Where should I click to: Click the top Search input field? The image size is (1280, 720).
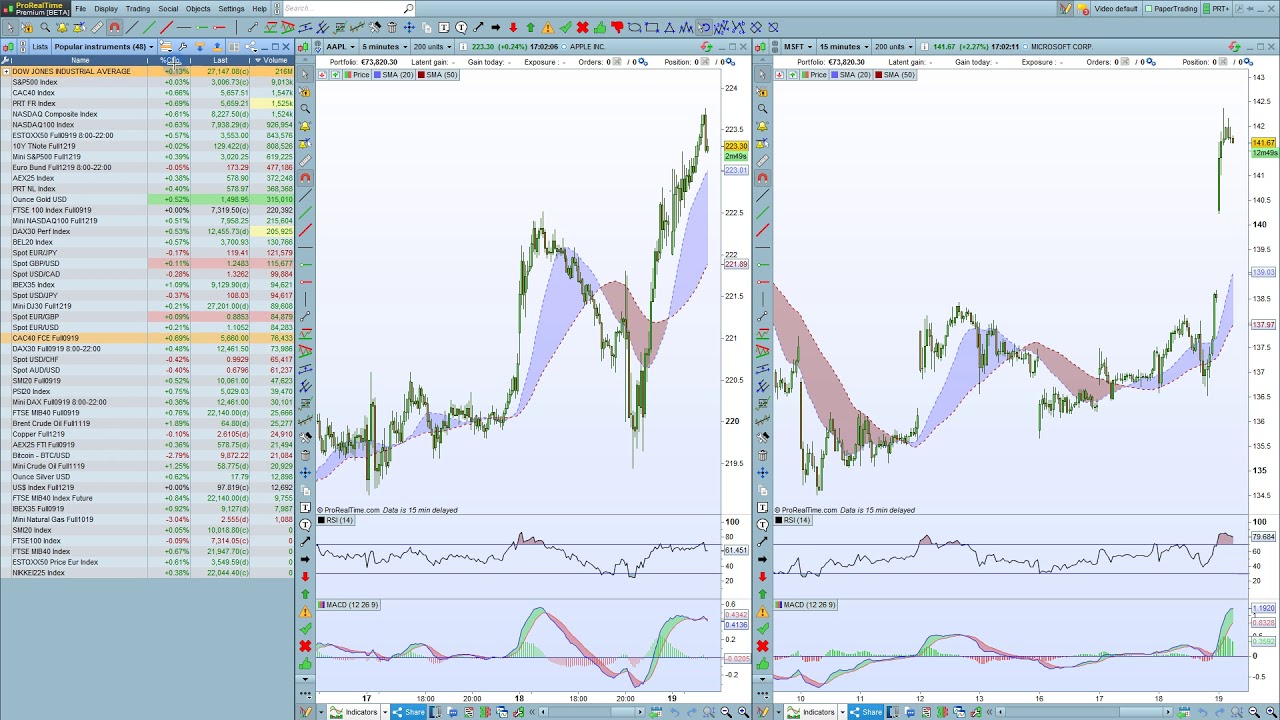346,9
